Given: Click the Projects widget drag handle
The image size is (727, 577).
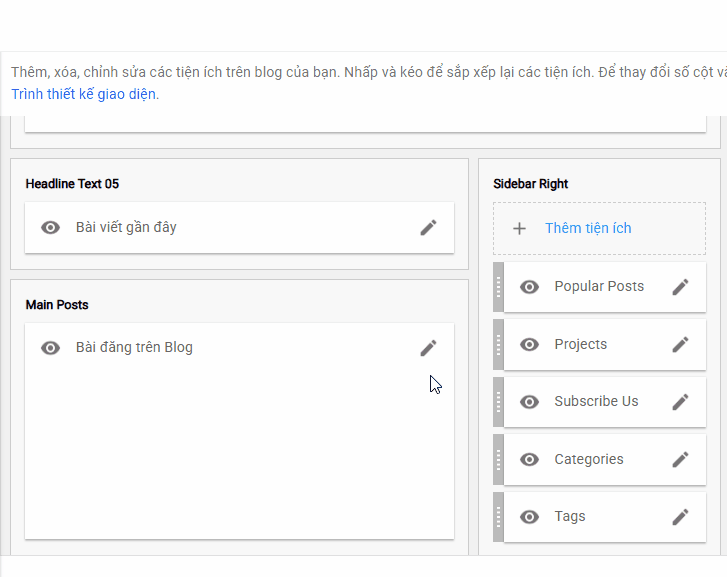Looking at the screenshot, I should click(x=498, y=345).
